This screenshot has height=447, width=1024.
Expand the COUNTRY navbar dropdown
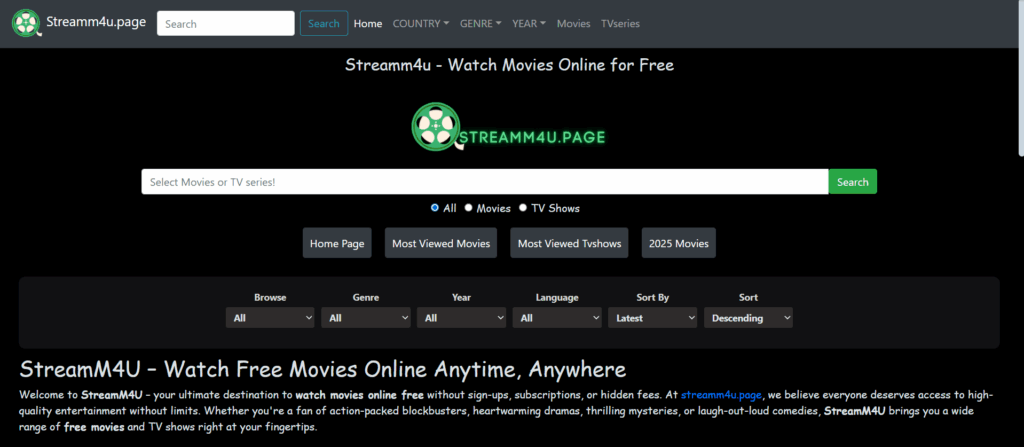point(420,23)
